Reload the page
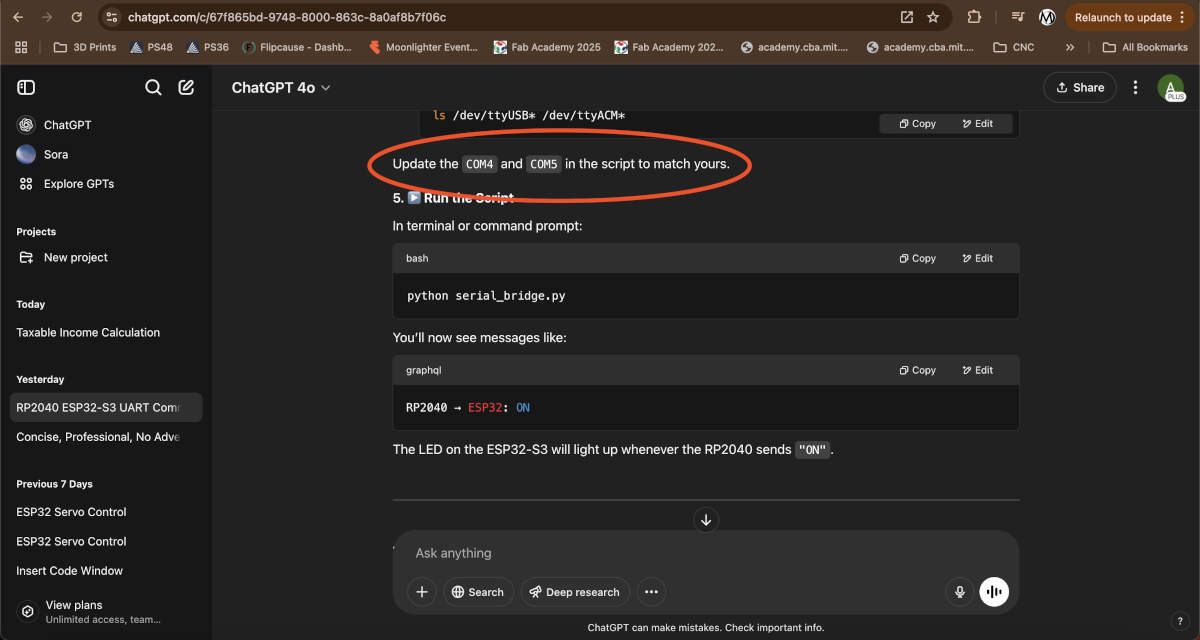This screenshot has width=1200, height=640. pyautogui.click(x=77, y=17)
